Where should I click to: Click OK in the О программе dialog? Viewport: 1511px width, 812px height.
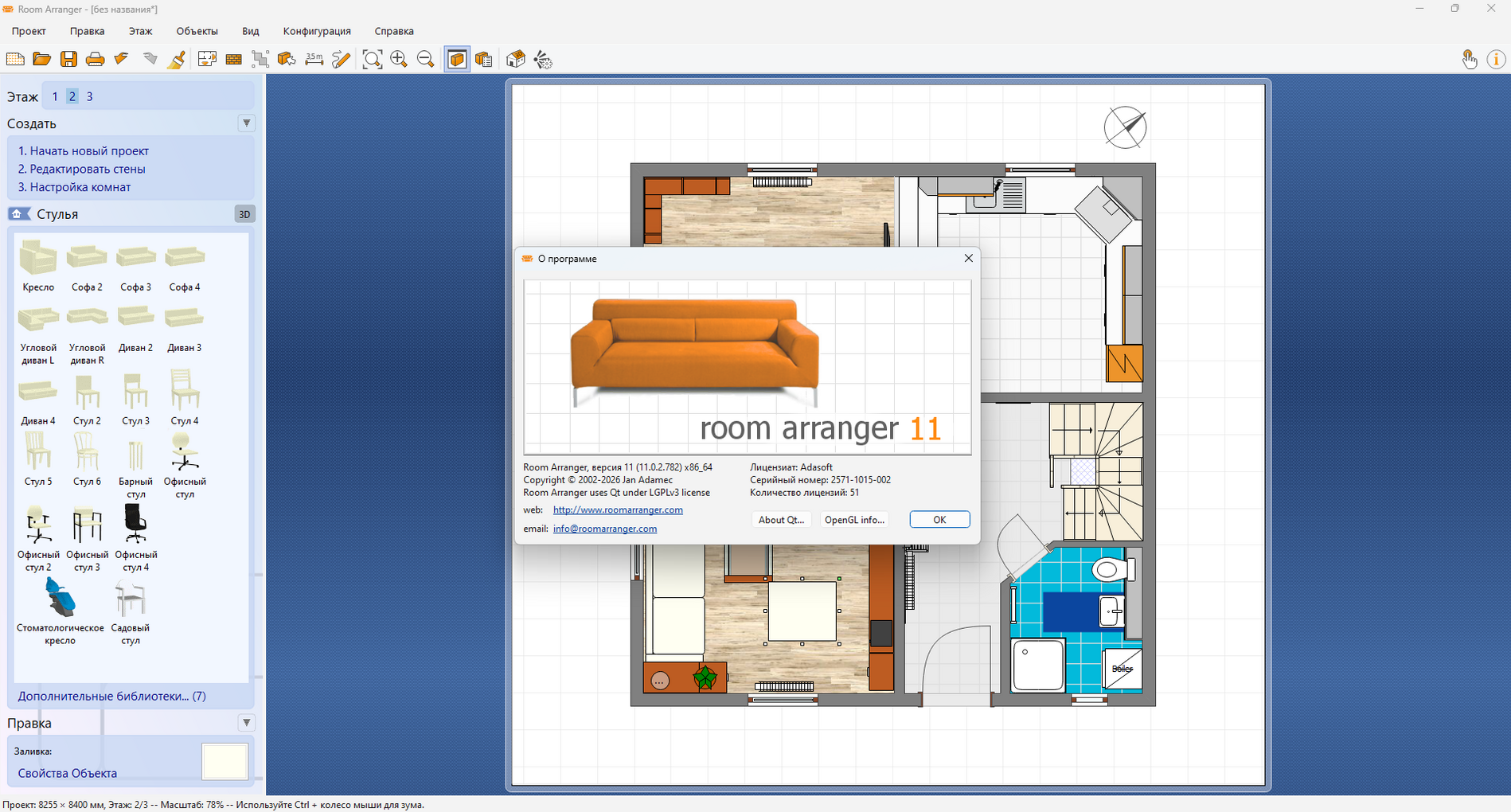tap(939, 519)
